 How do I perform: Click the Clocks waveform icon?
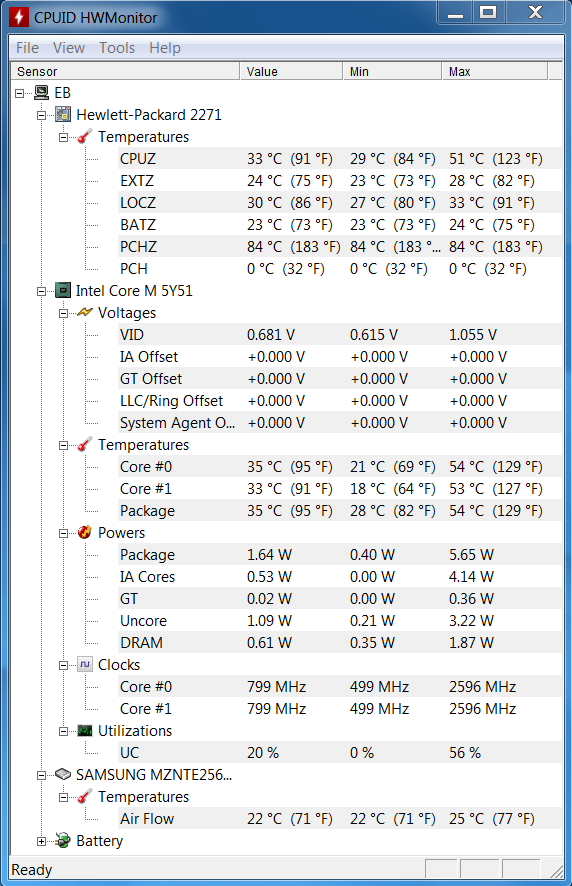[x=85, y=664]
